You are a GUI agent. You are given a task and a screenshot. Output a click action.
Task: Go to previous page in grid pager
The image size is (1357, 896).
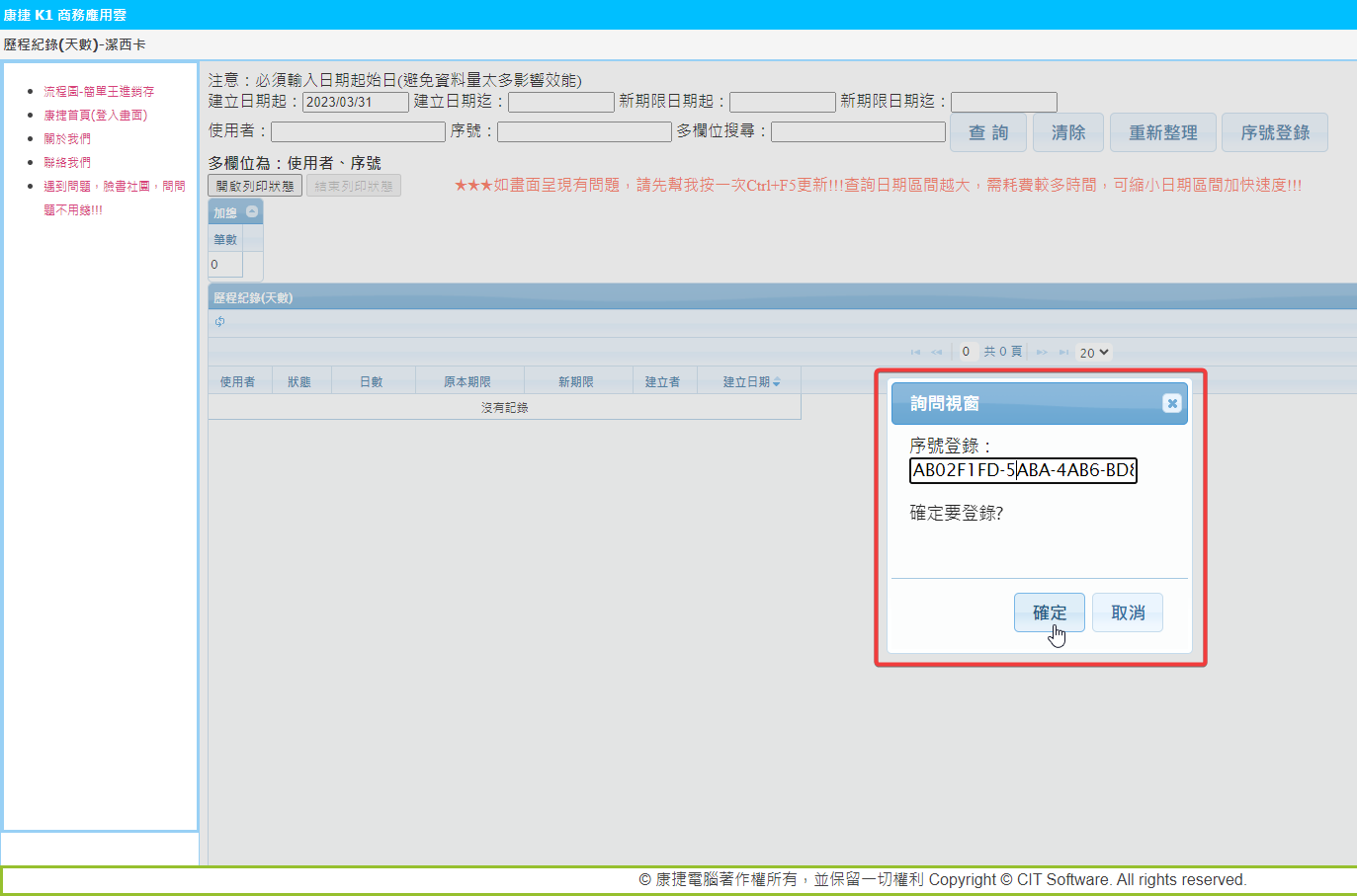pos(936,353)
